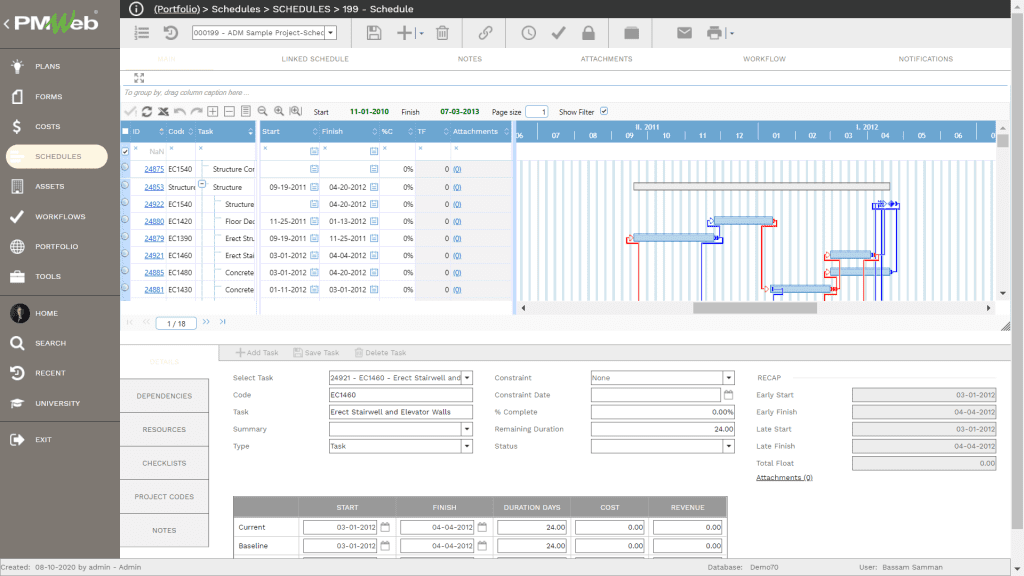Click the zoom-to-fit magnifier icon
This screenshot has width=1024, height=576.
(296, 112)
